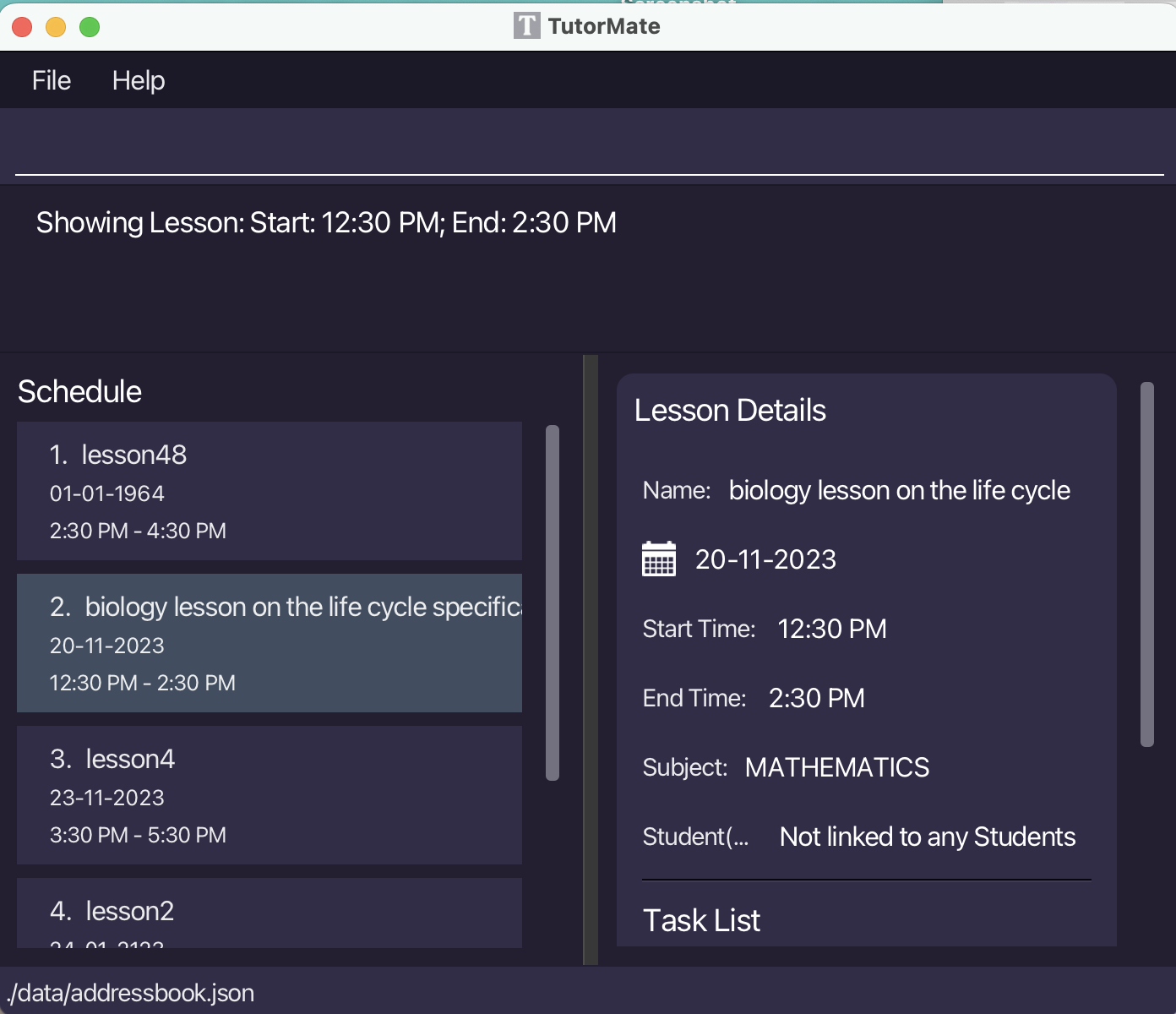Viewport: 1176px width, 1014px height.
Task: Click the 'Name:' label in Lesson Details
Action: (x=677, y=490)
